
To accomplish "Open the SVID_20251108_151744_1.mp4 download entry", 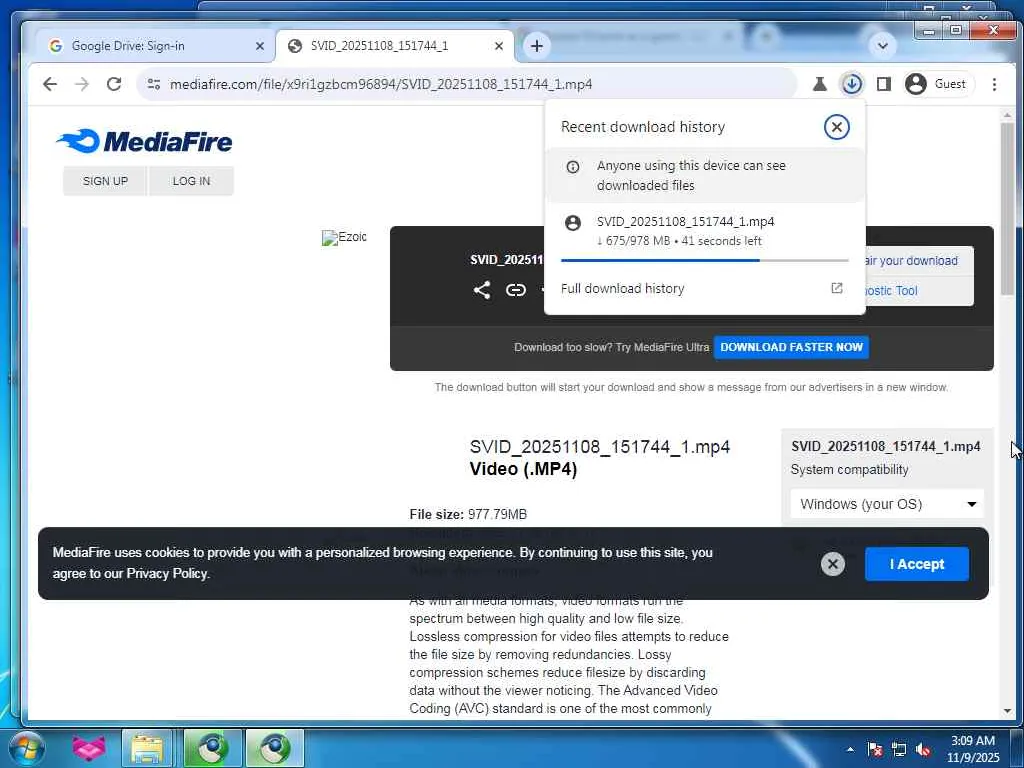I will click(705, 231).
